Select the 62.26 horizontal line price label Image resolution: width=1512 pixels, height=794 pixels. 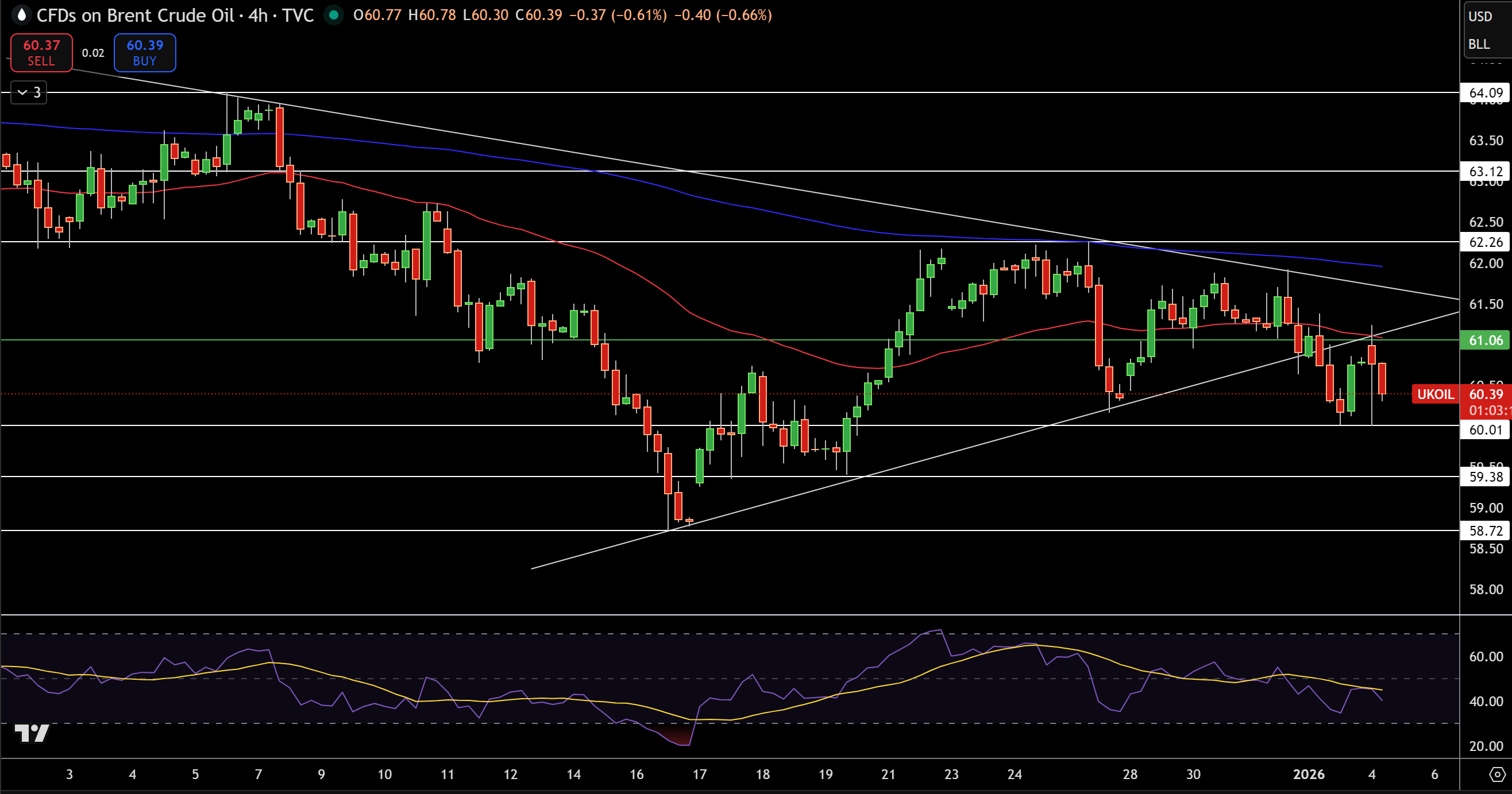[1486, 242]
